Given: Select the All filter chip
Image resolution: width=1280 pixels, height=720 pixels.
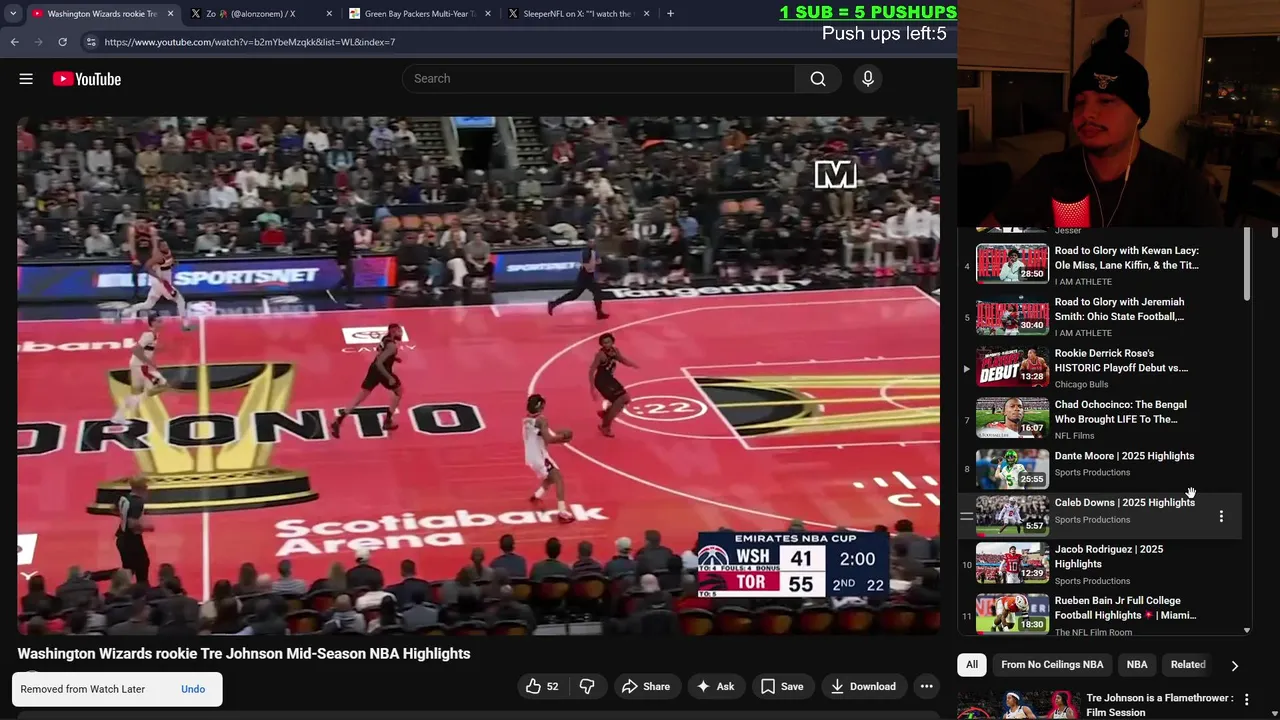Looking at the screenshot, I should tap(972, 665).
